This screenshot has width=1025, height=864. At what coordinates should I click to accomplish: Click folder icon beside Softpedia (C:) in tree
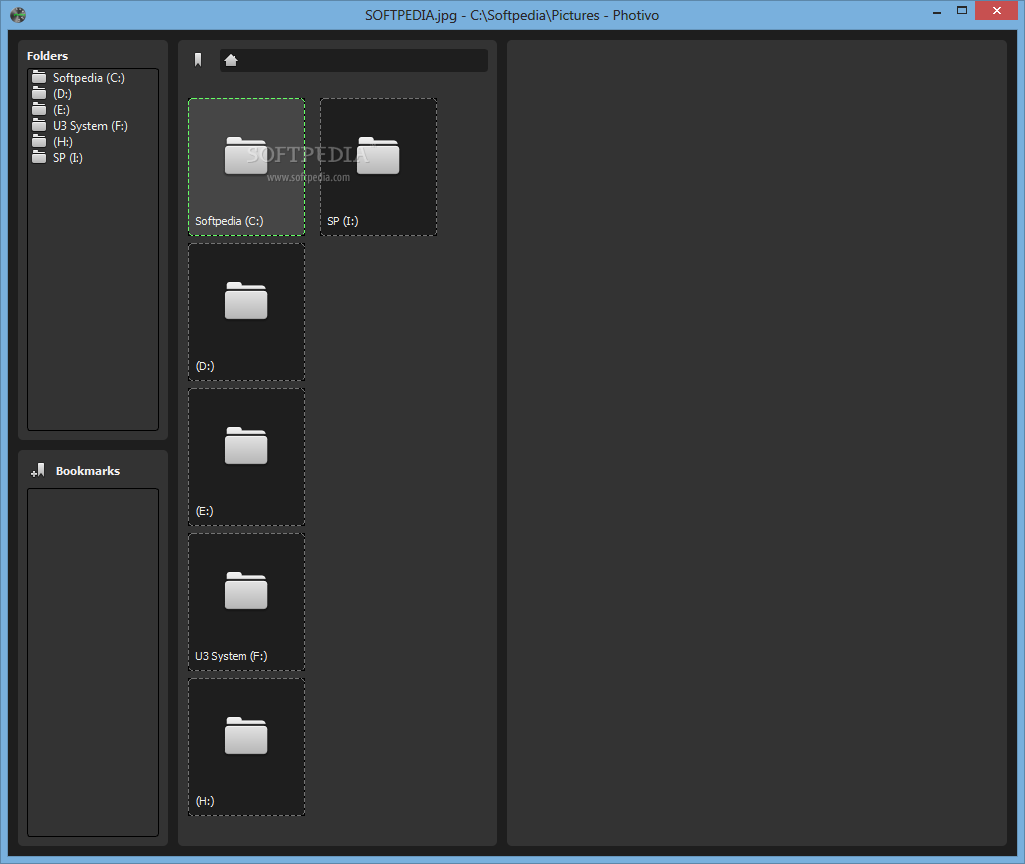point(39,77)
